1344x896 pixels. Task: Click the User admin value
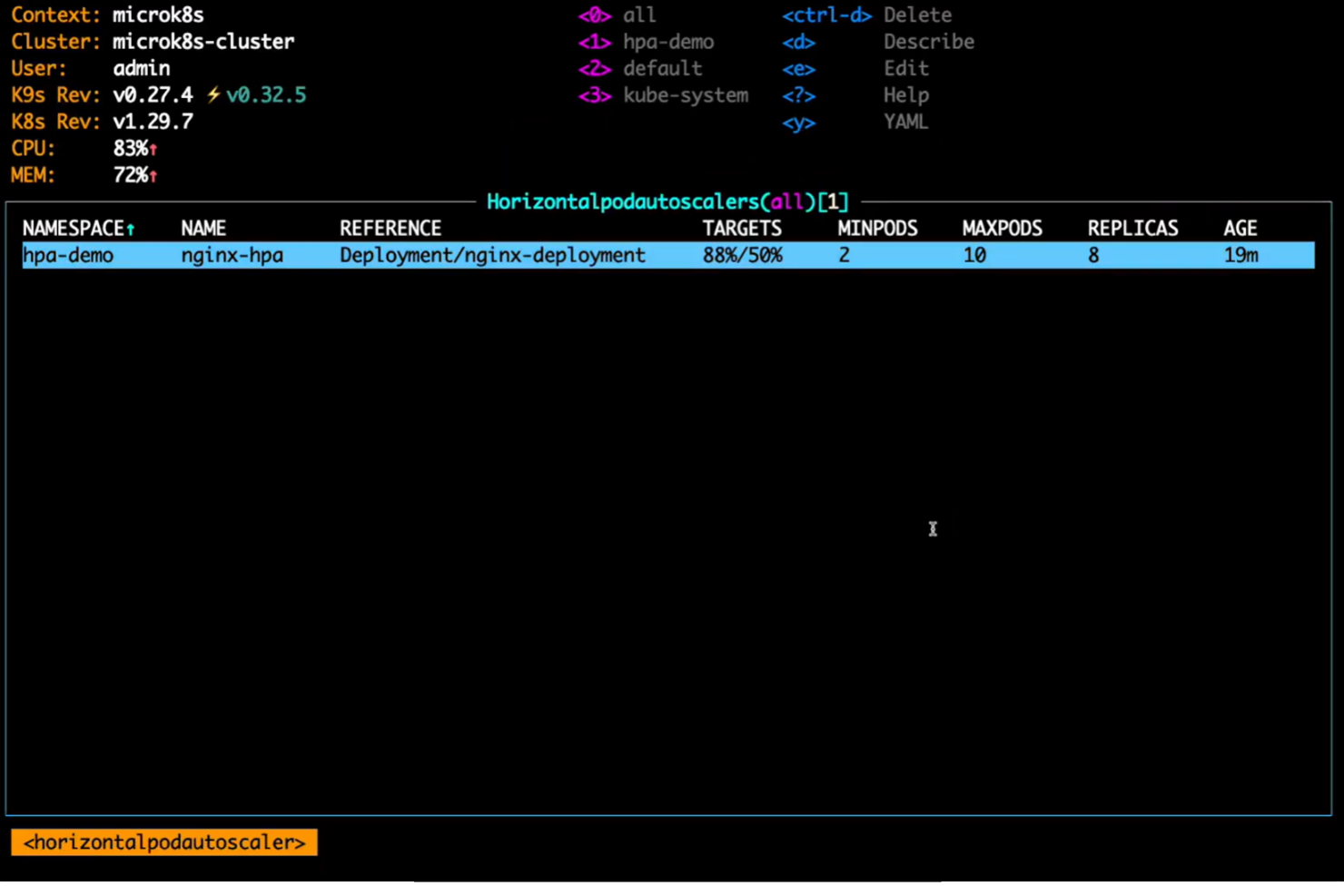point(142,68)
